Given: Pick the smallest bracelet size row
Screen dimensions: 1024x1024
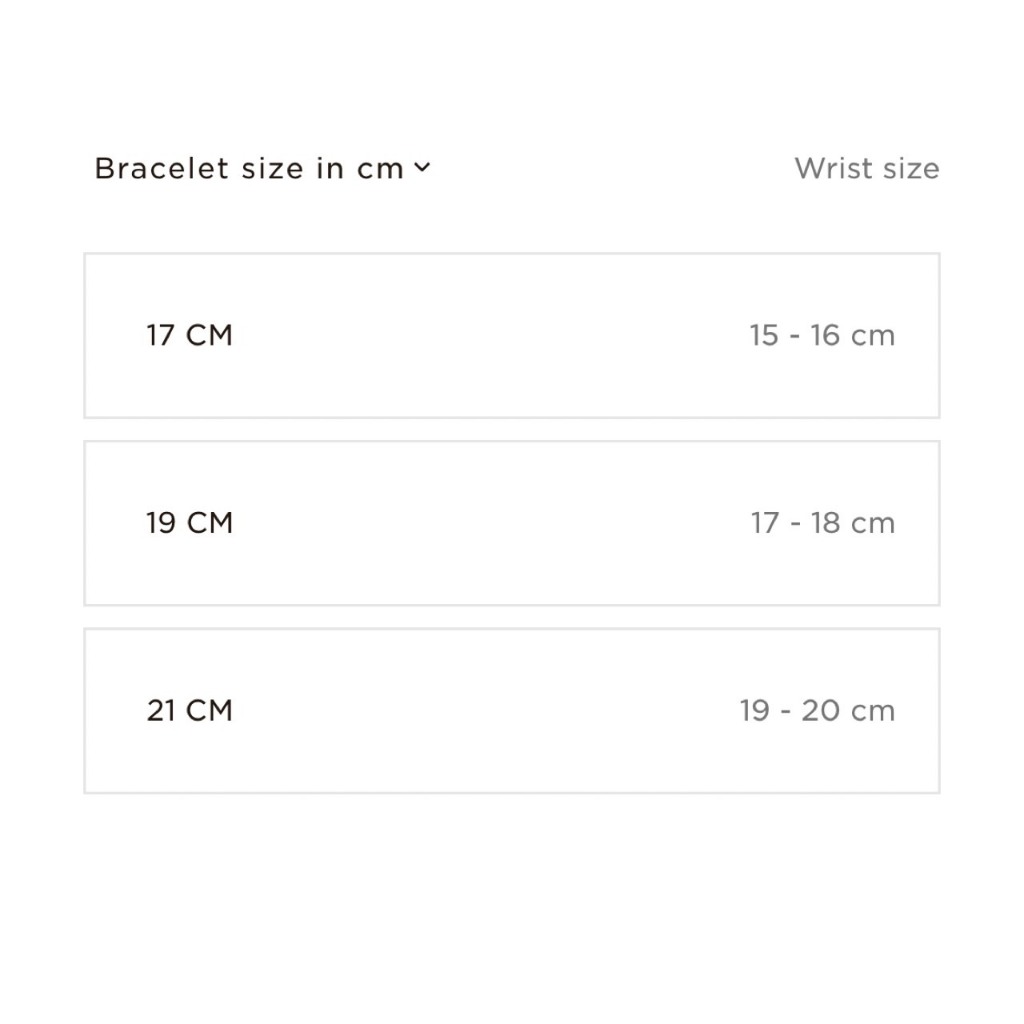Looking at the screenshot, I should coord(511,335).
